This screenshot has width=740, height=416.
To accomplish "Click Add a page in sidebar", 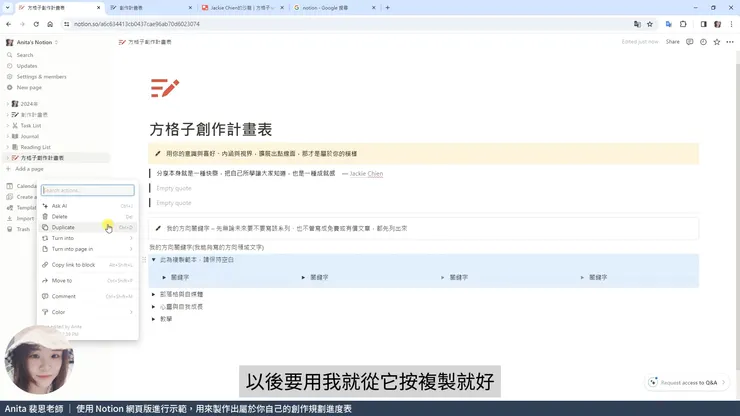I will point(29,169).
